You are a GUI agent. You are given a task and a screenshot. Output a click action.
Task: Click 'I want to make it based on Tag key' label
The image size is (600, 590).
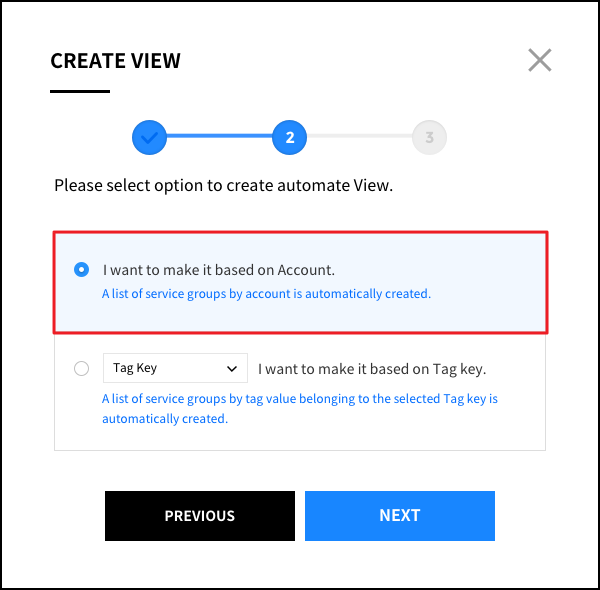372,369
